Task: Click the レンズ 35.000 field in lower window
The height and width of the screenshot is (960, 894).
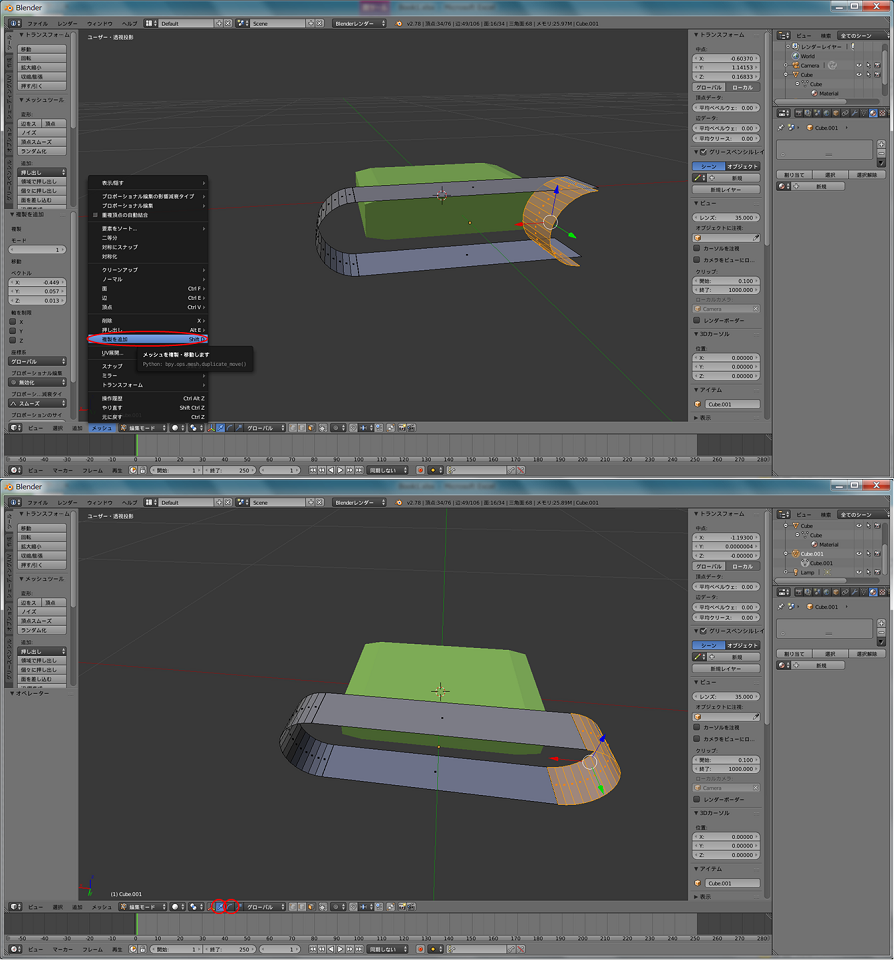Action: 726,696
